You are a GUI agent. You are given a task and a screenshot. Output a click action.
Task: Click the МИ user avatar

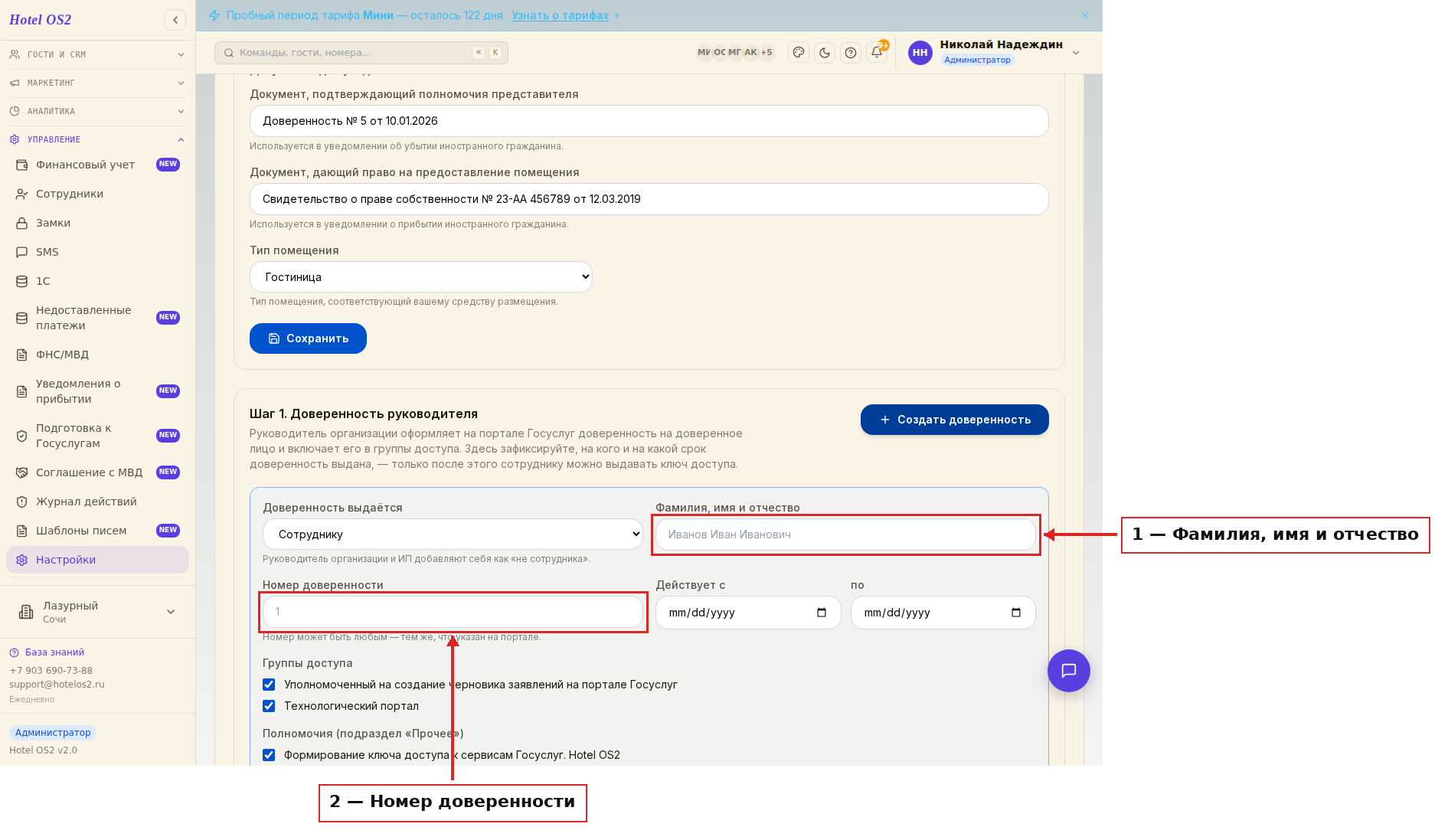pyautogui.click(x=704, y=53)
